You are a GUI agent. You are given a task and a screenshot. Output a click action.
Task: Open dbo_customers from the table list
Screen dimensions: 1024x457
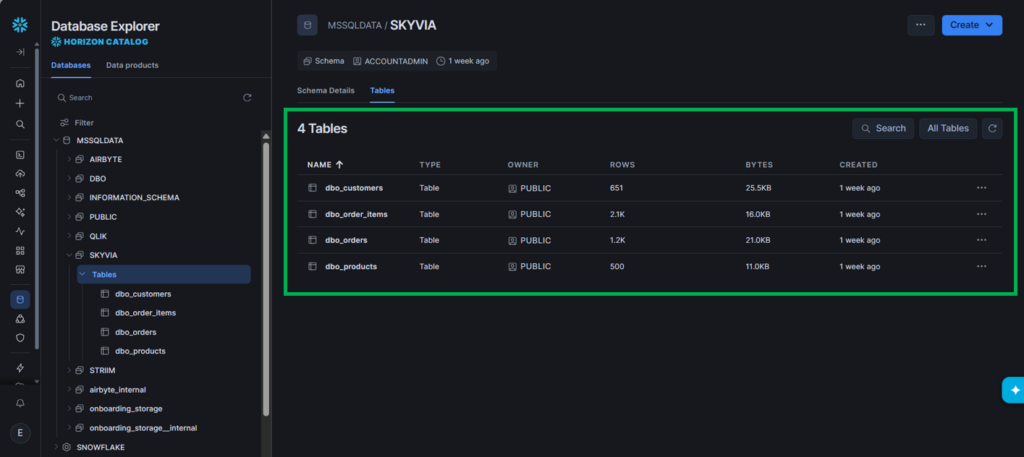[354, 188]
